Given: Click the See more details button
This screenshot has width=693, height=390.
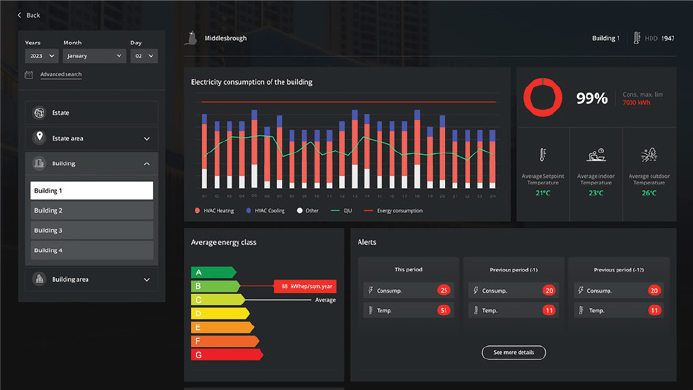Looking at the screenshot, I should coord(514,352).
